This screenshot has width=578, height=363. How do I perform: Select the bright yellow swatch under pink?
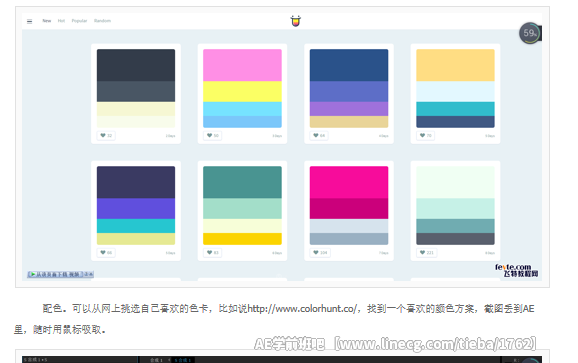(242, 91)
